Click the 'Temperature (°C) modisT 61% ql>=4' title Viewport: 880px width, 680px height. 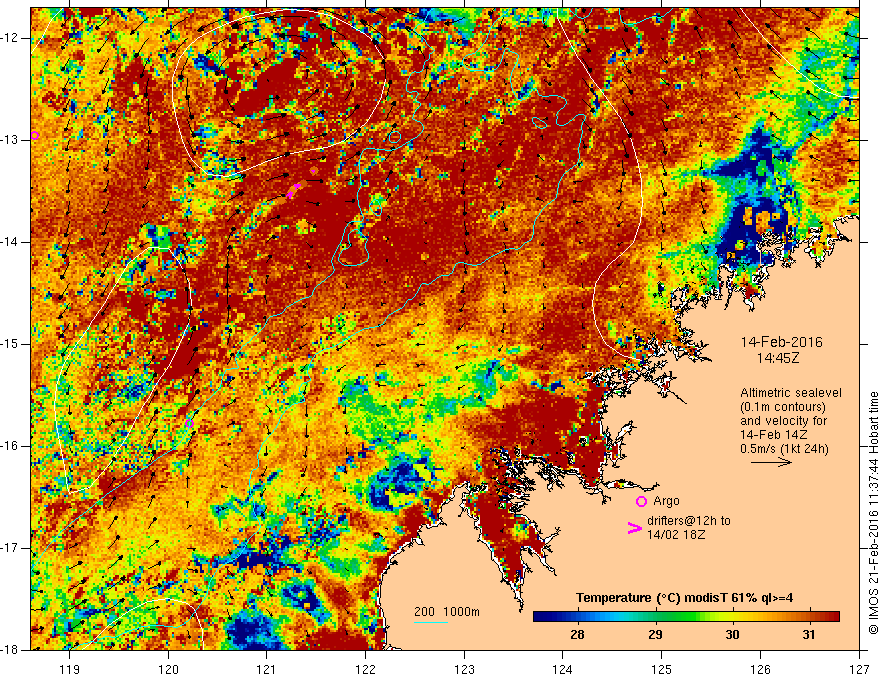point(684,598)
